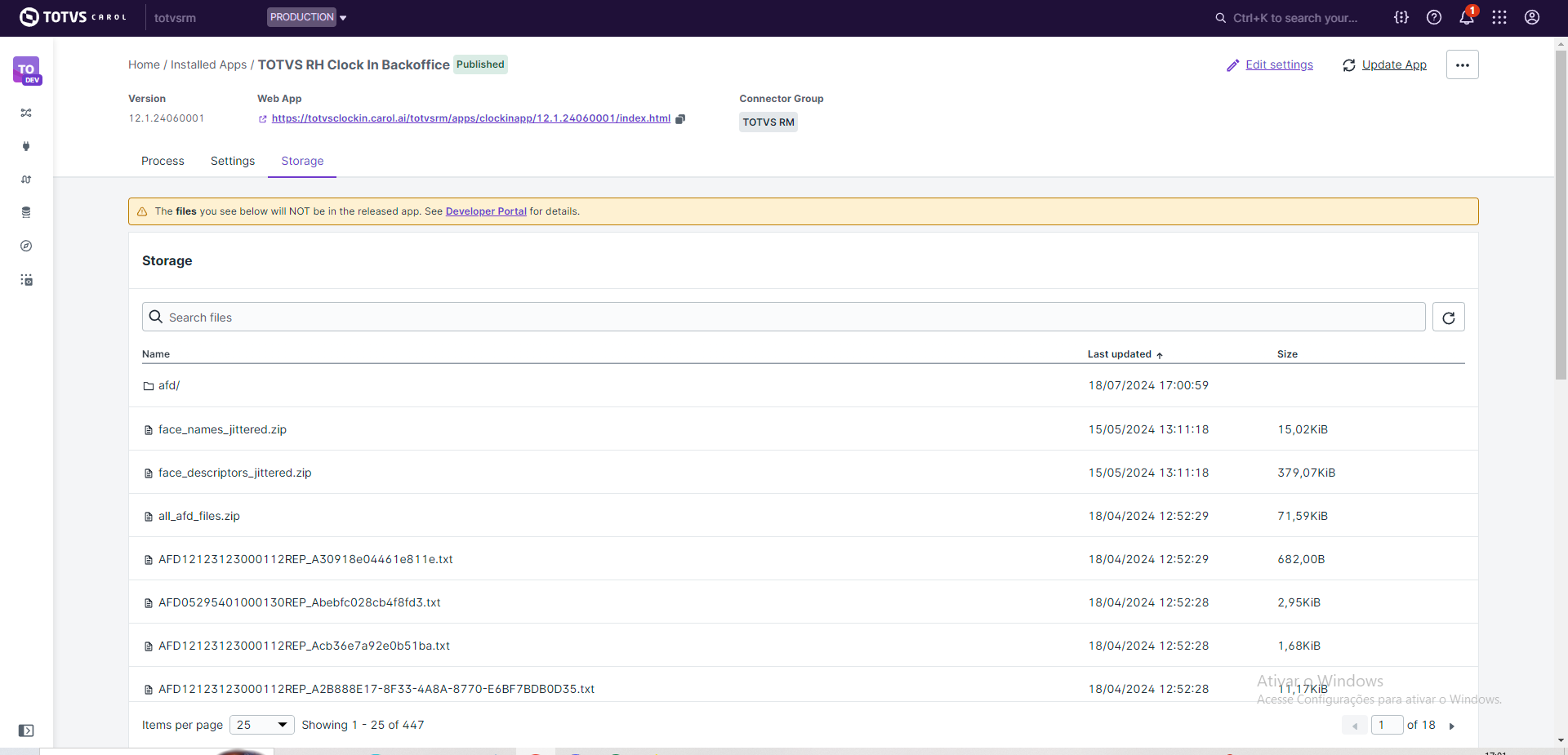The image size is (1568, 755).
Task: Select the Storage tab
Action: point(302,161)
